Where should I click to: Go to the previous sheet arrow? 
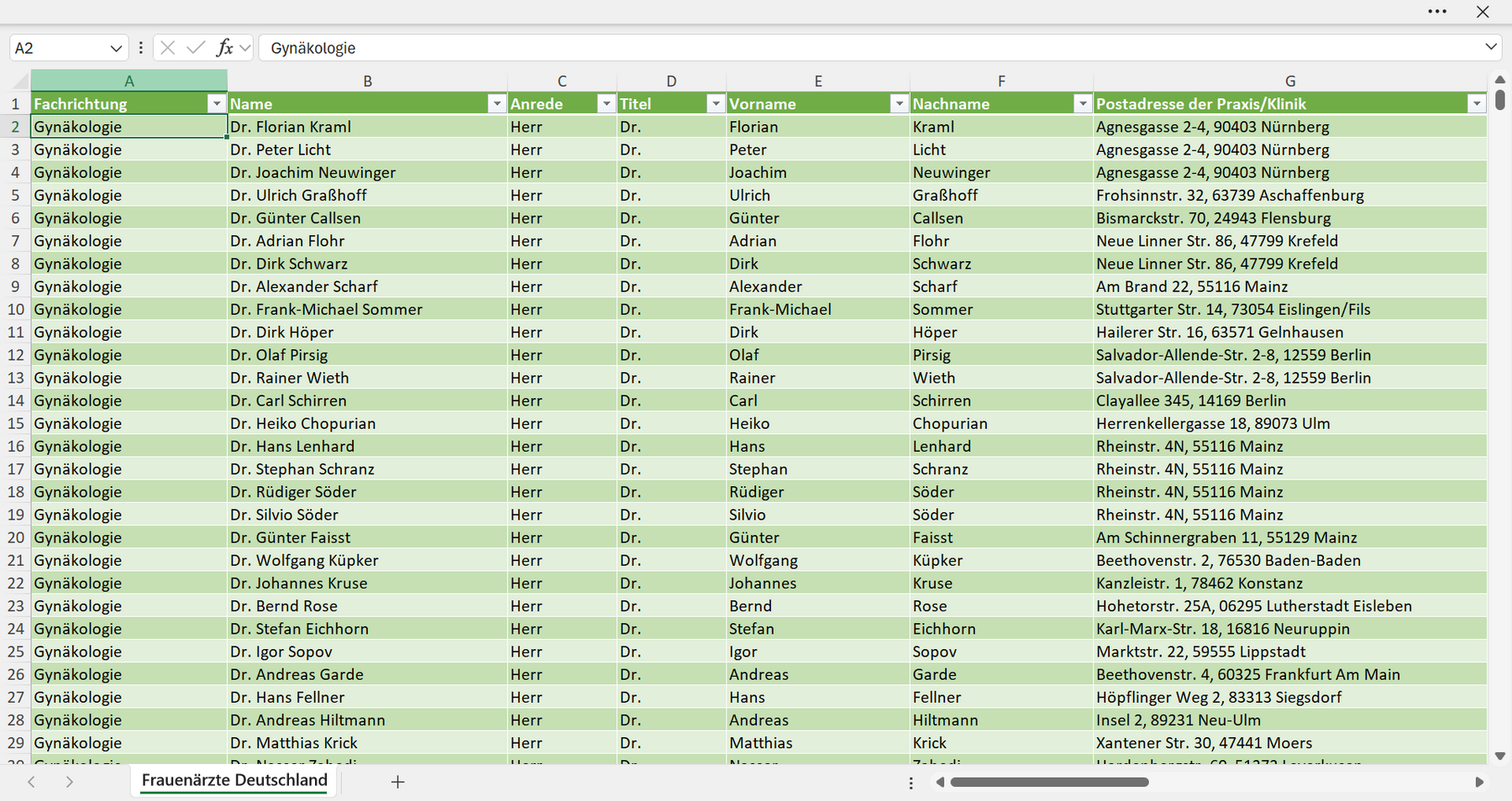click(x=31, y=782)
